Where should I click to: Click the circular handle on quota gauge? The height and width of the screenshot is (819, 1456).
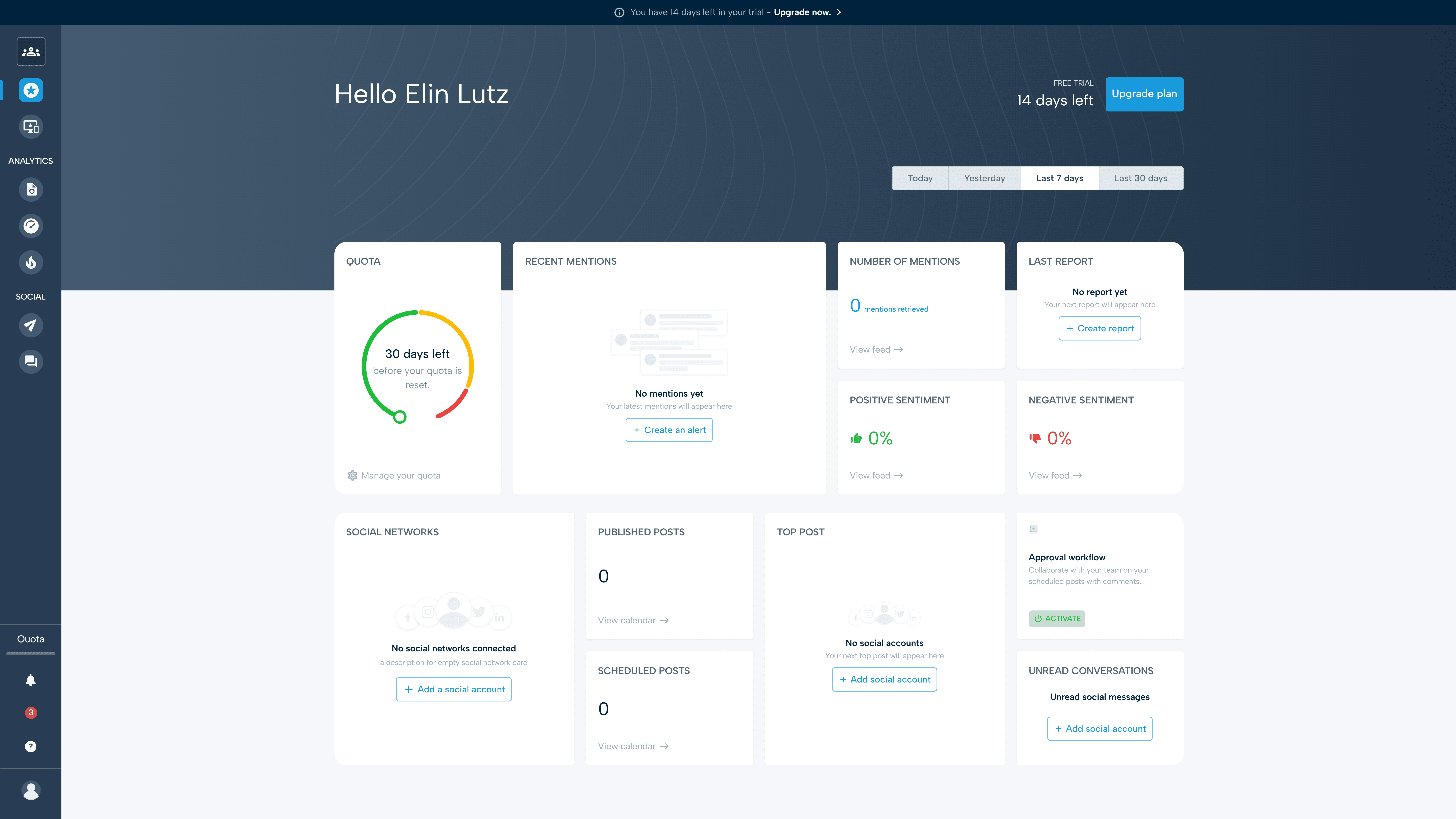click(400, 417)
